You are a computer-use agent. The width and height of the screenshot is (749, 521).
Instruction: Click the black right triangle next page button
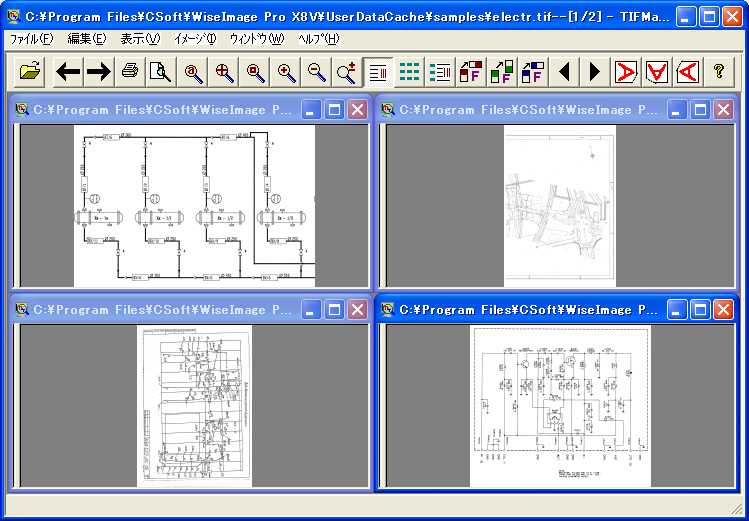click(595, 71)
